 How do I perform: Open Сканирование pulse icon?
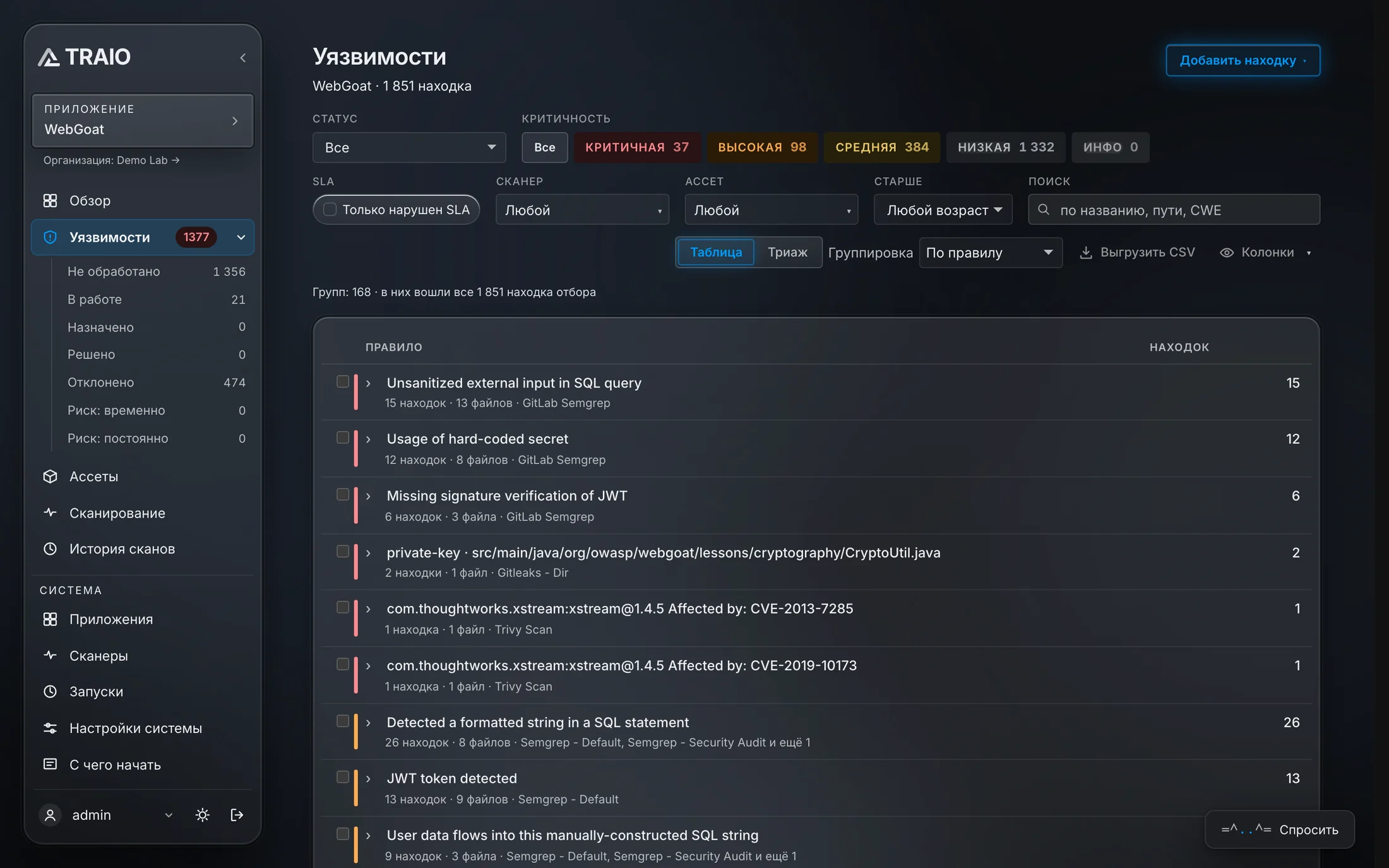(x=50, y=513)
